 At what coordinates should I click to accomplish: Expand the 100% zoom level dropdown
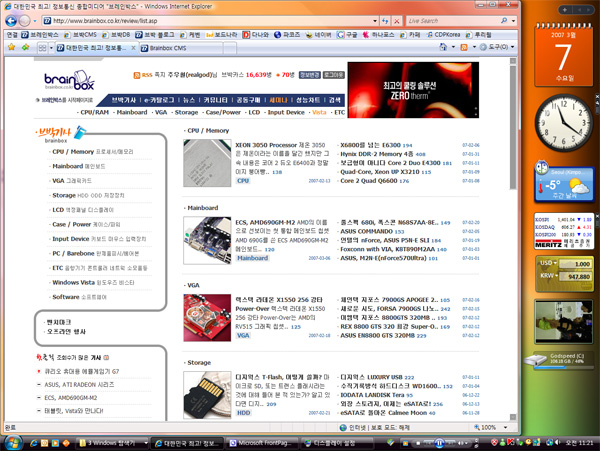[x=505, y=427]
